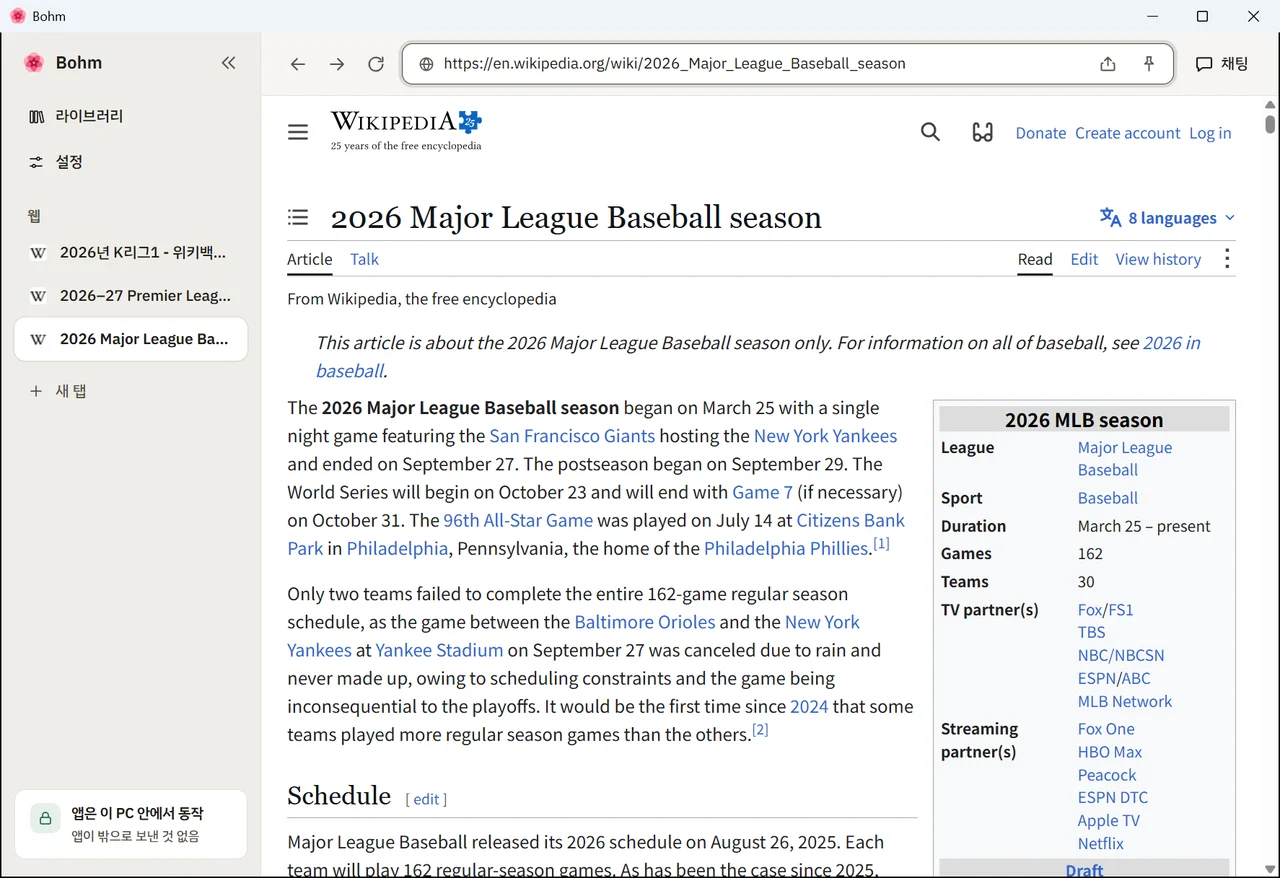Open Wikipedia search with magnifier icon
Screen dimensions: 1280x878
click(930, 132)
